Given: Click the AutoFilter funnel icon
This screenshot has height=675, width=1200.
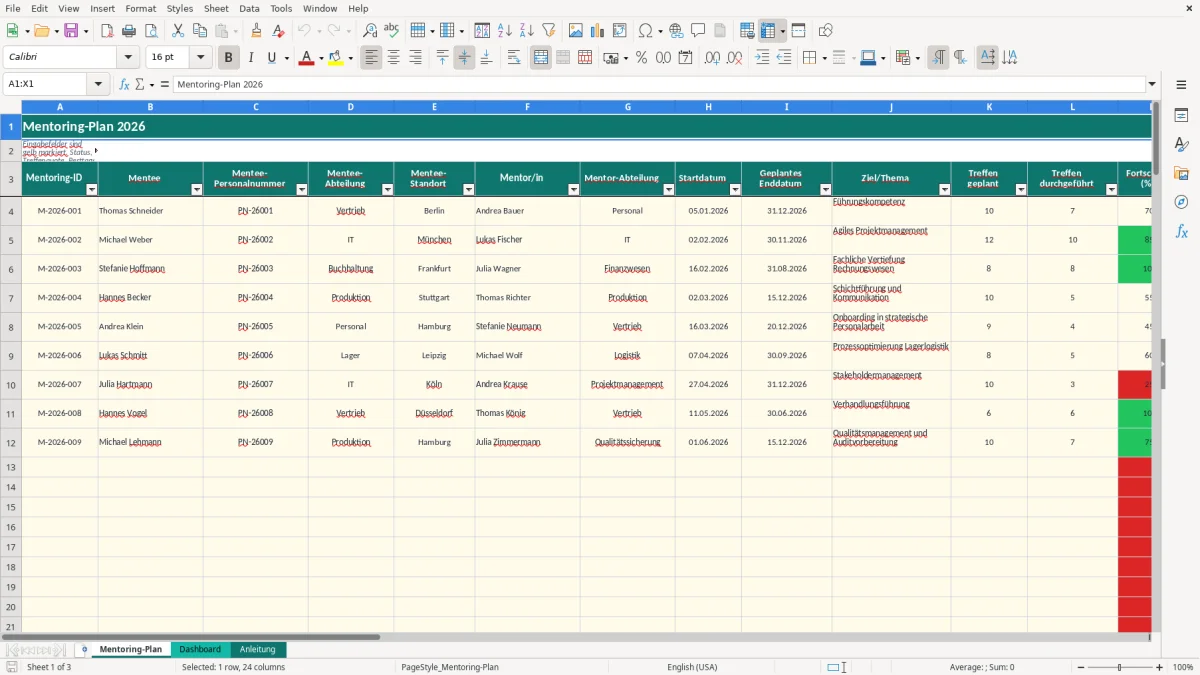Looking at the screenshot, I should (548, 31).
